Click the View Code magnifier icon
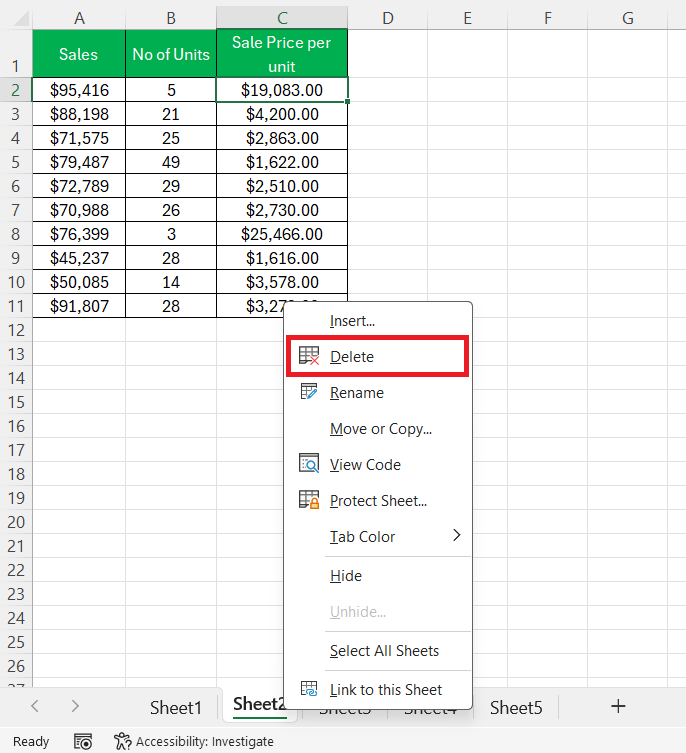This screenshot has height=753, width=686. pyautogui.click(x=309, y=463)
